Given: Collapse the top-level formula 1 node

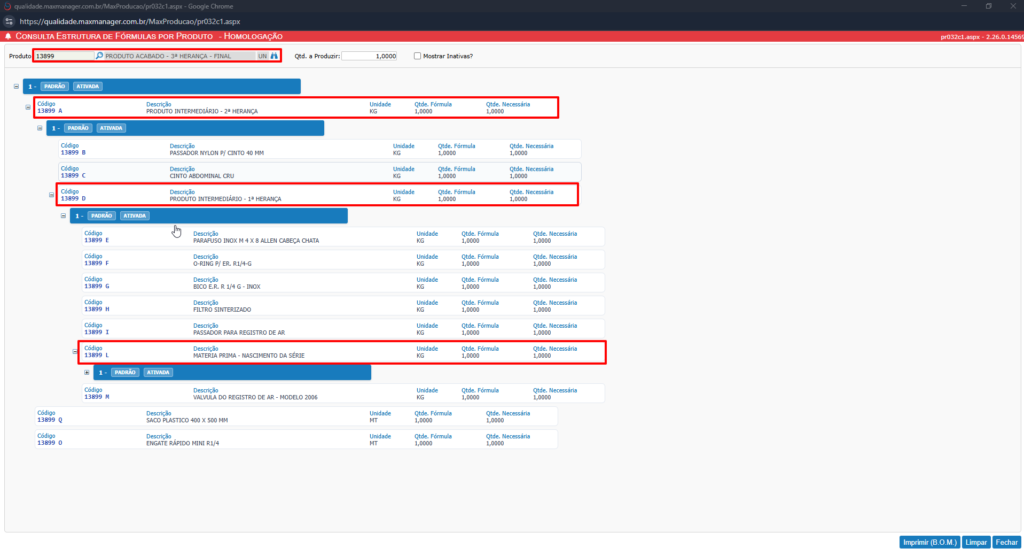Looking at the screenshot, I should coord(16,86).
